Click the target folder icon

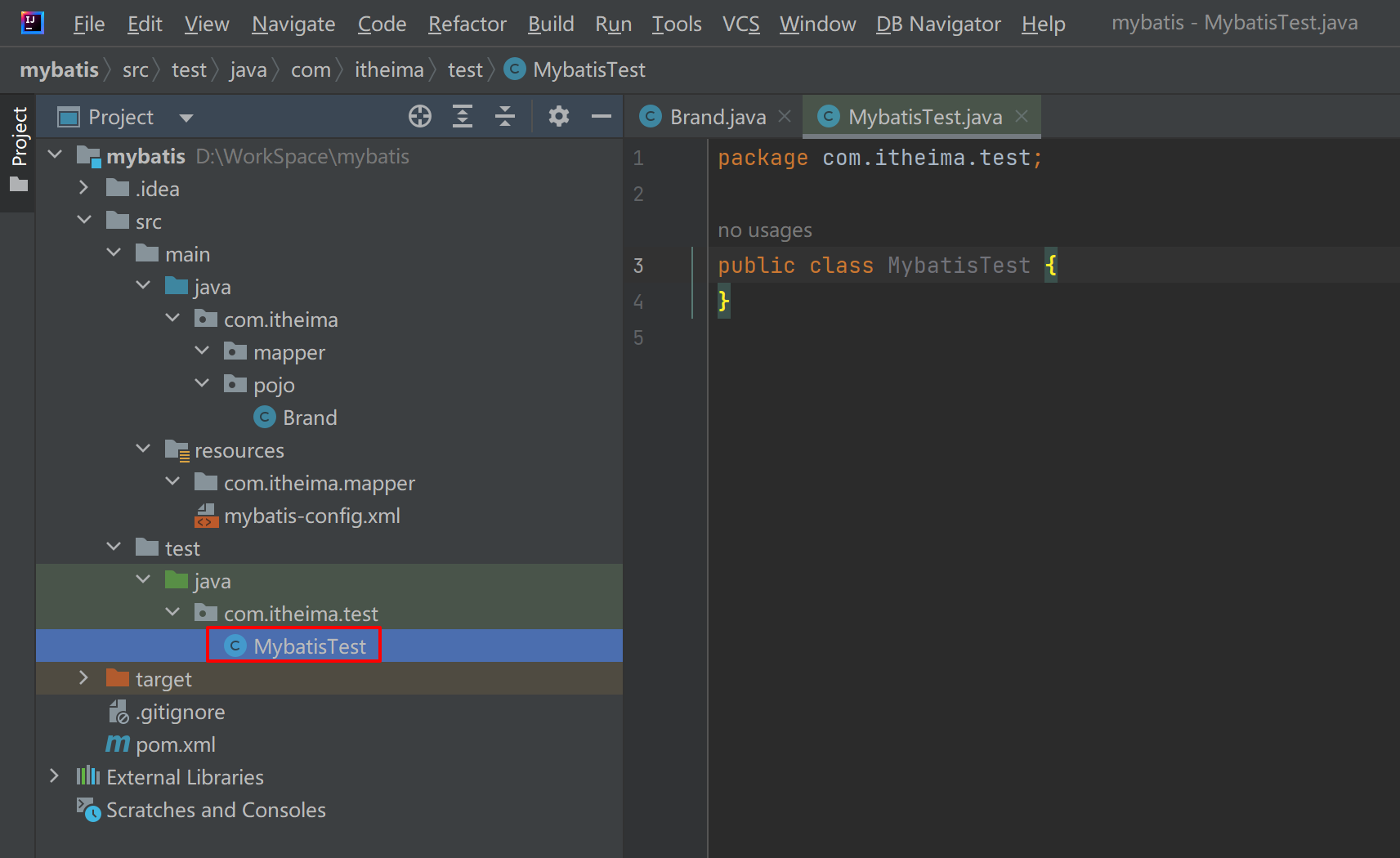118,678
